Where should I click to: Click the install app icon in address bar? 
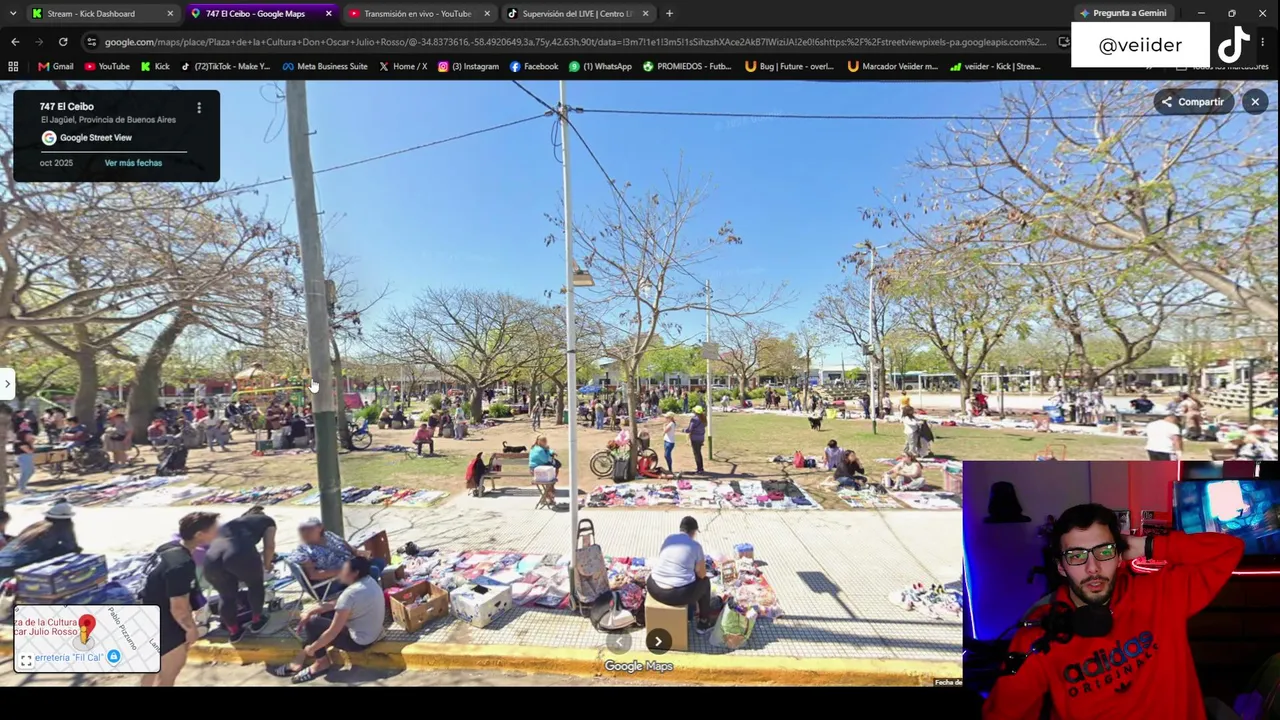pos(1063,42)
